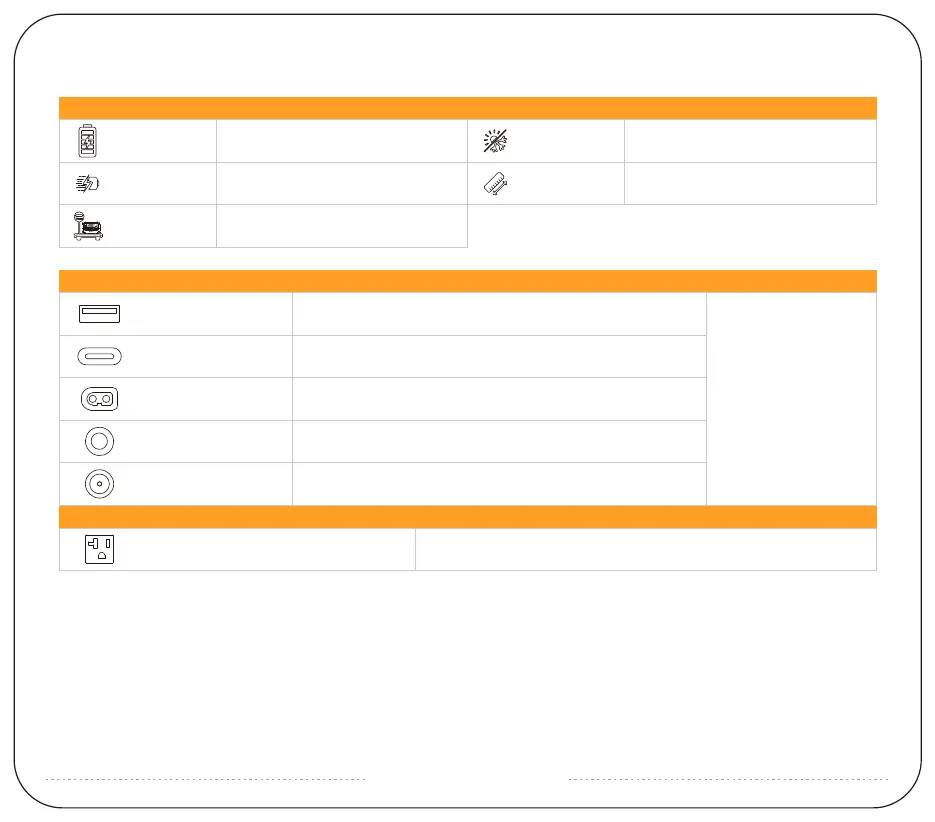Select the empty cell next to the ruler icon

pyautogui.click(x=750, y=183)
